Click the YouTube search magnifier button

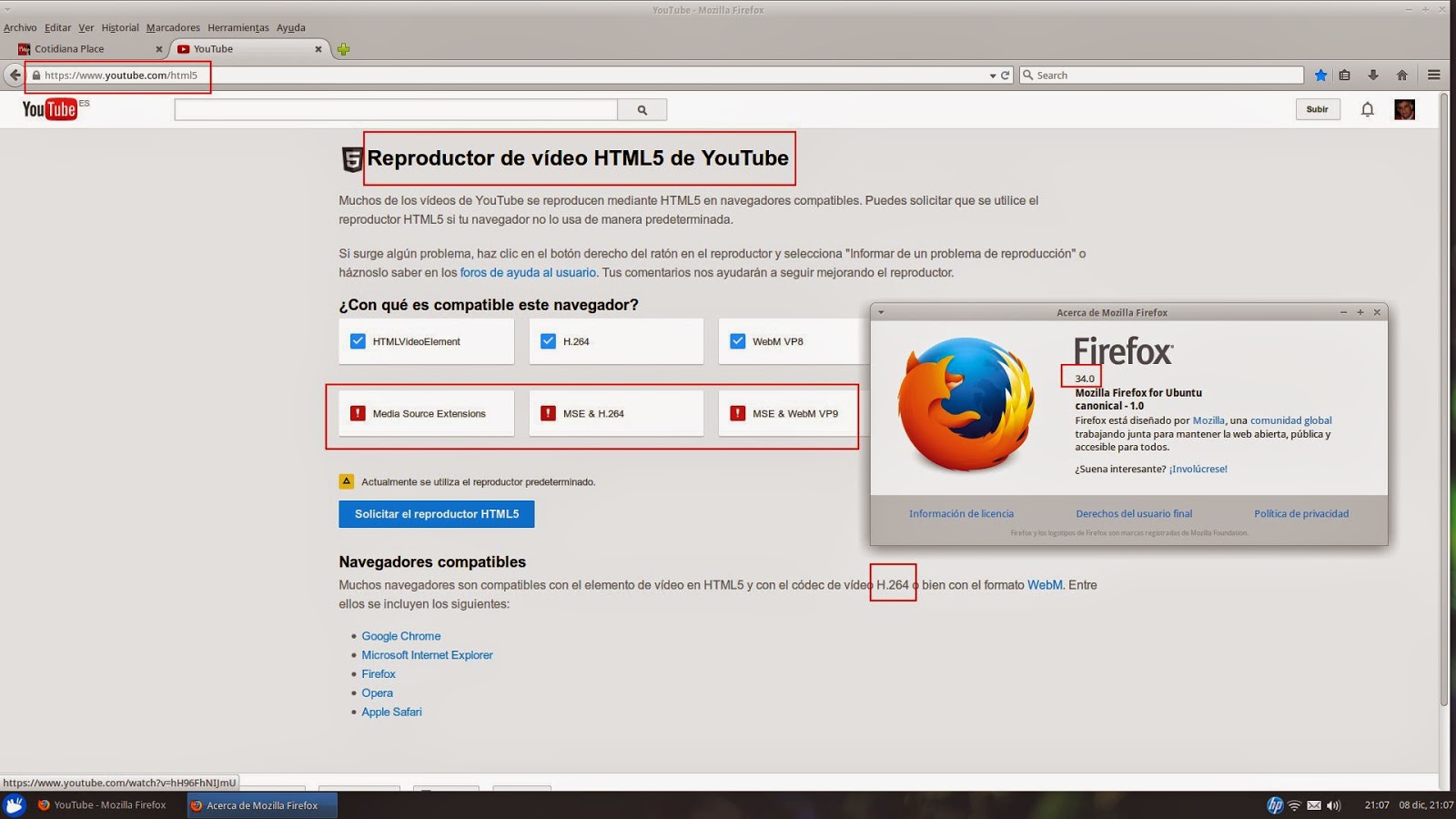tap(642, 109)
